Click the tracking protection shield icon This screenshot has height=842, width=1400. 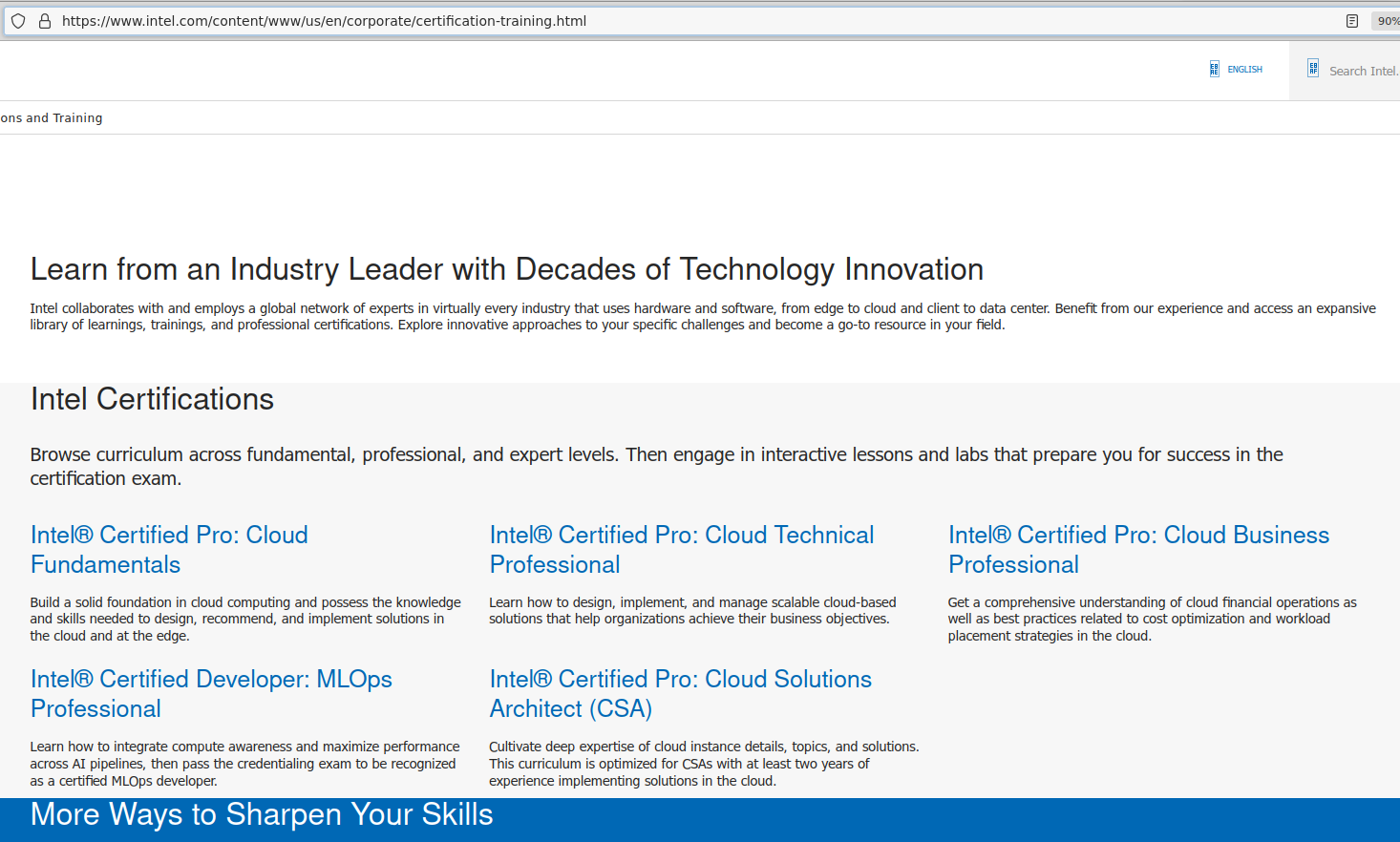pos(18,21)
